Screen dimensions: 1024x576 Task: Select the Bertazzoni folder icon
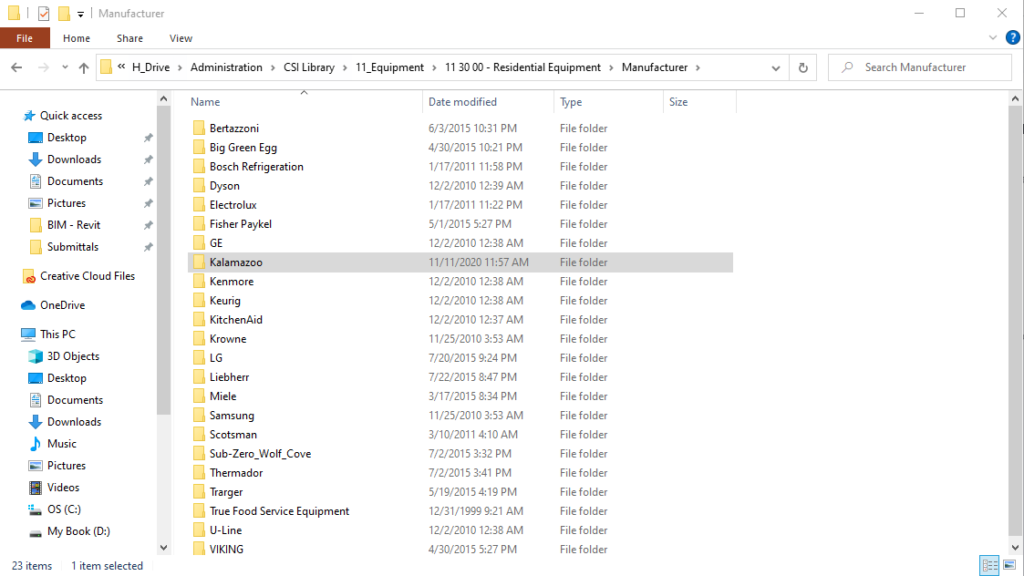pyautogui.click(x=199, y=128)
